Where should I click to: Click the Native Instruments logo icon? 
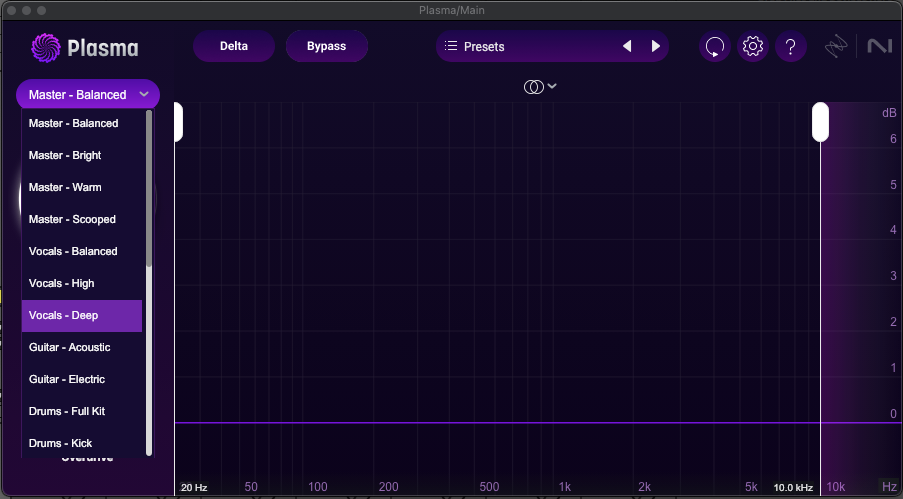pyautogui.click(x=879, y=46)
